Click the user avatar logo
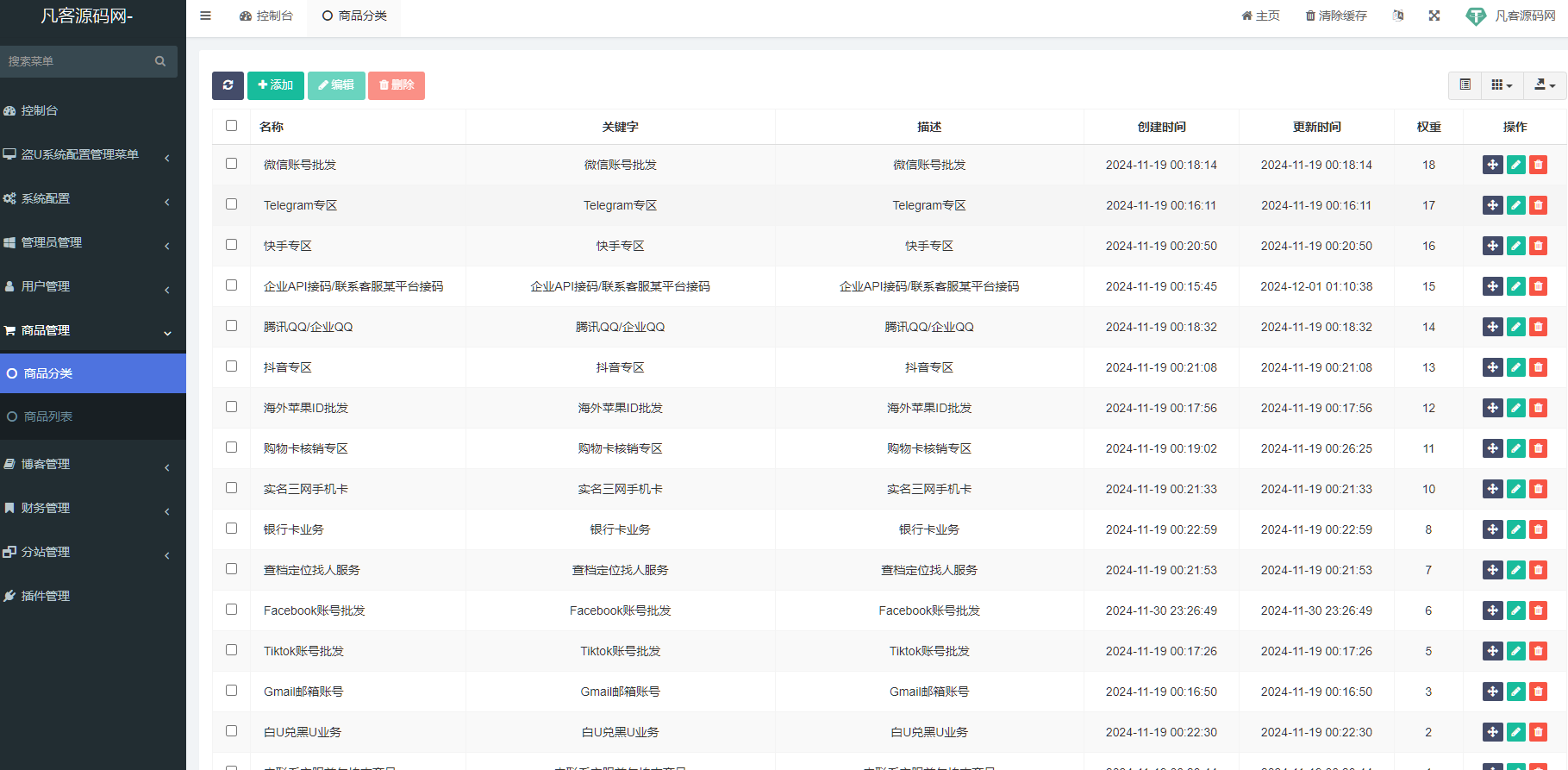This screenshot has height=770, width=1568. click(1476, 16)
